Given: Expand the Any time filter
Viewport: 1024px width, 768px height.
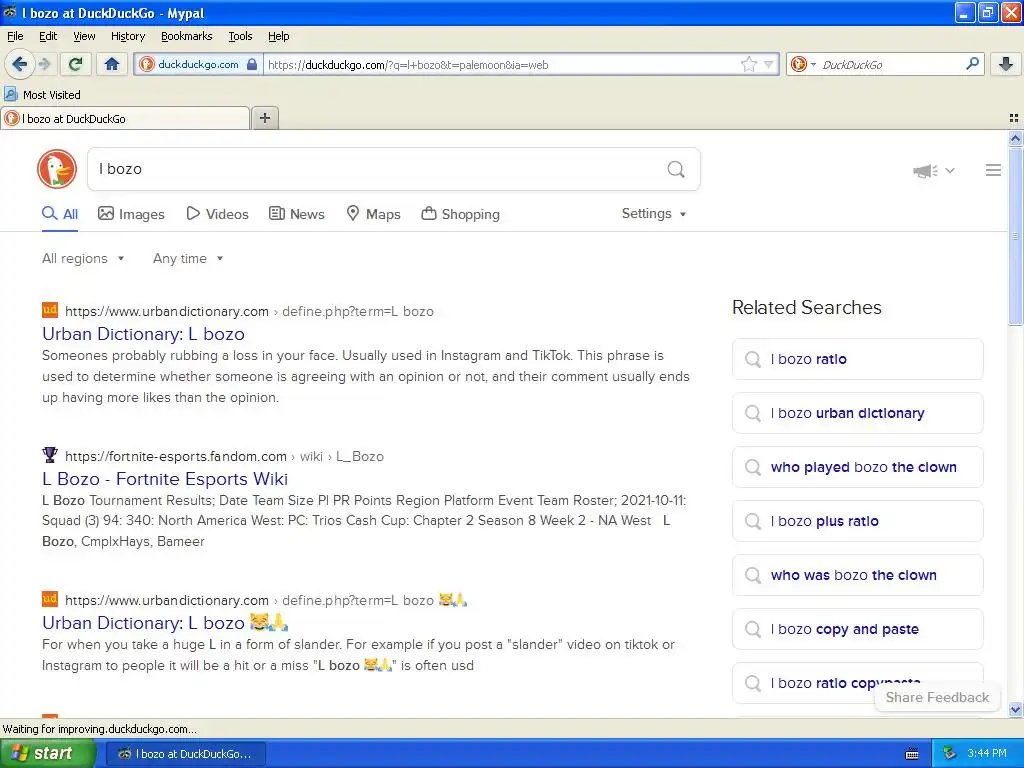Looking at the screenshot, I should tap(188, 259).
